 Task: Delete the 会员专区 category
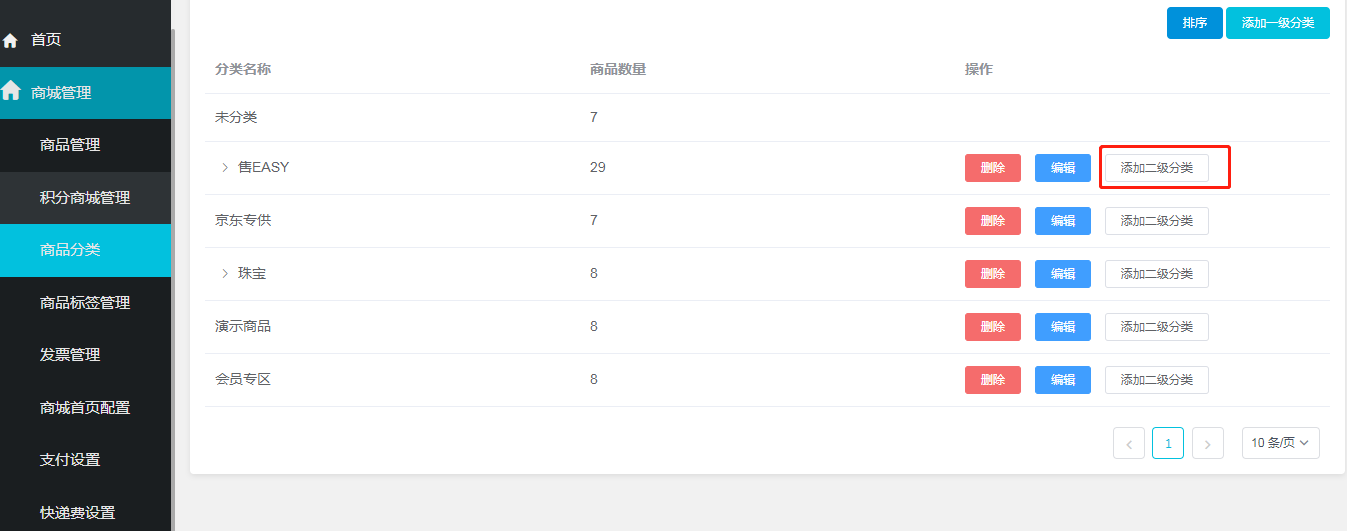(992, 380)
